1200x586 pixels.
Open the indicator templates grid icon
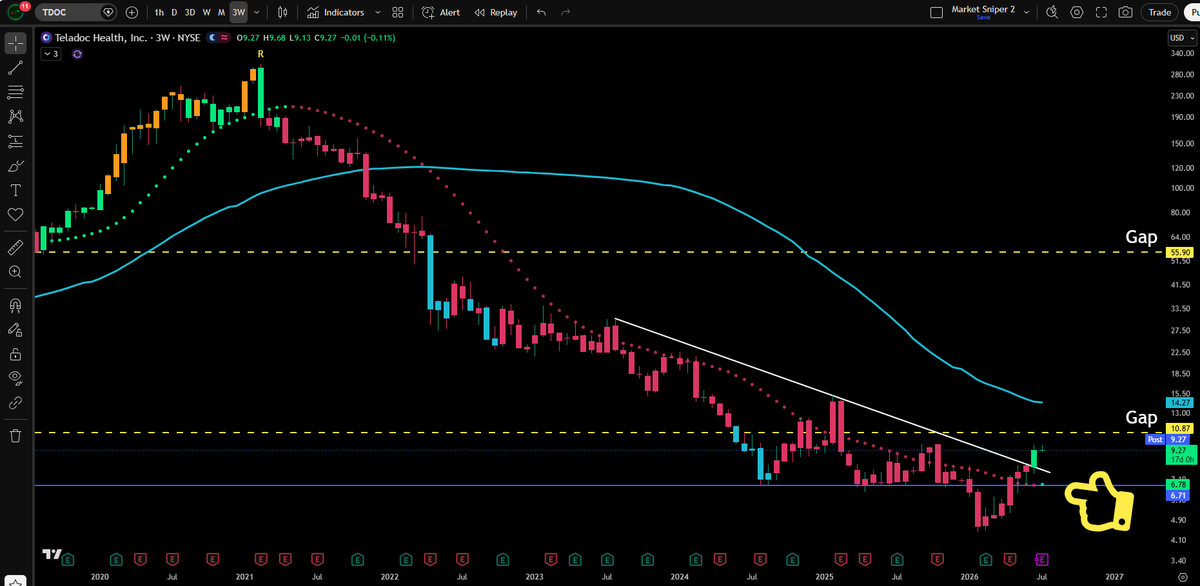[397, 12]
